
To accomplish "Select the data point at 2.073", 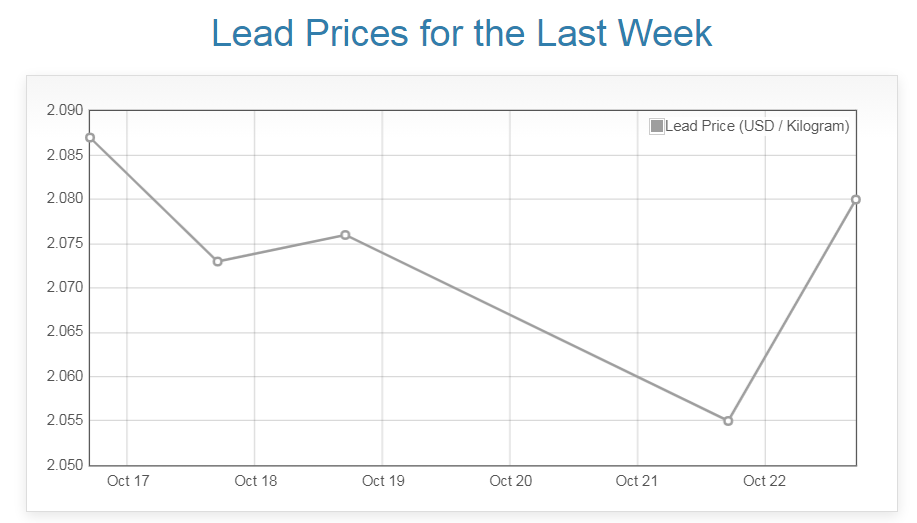I will (218, 261).
